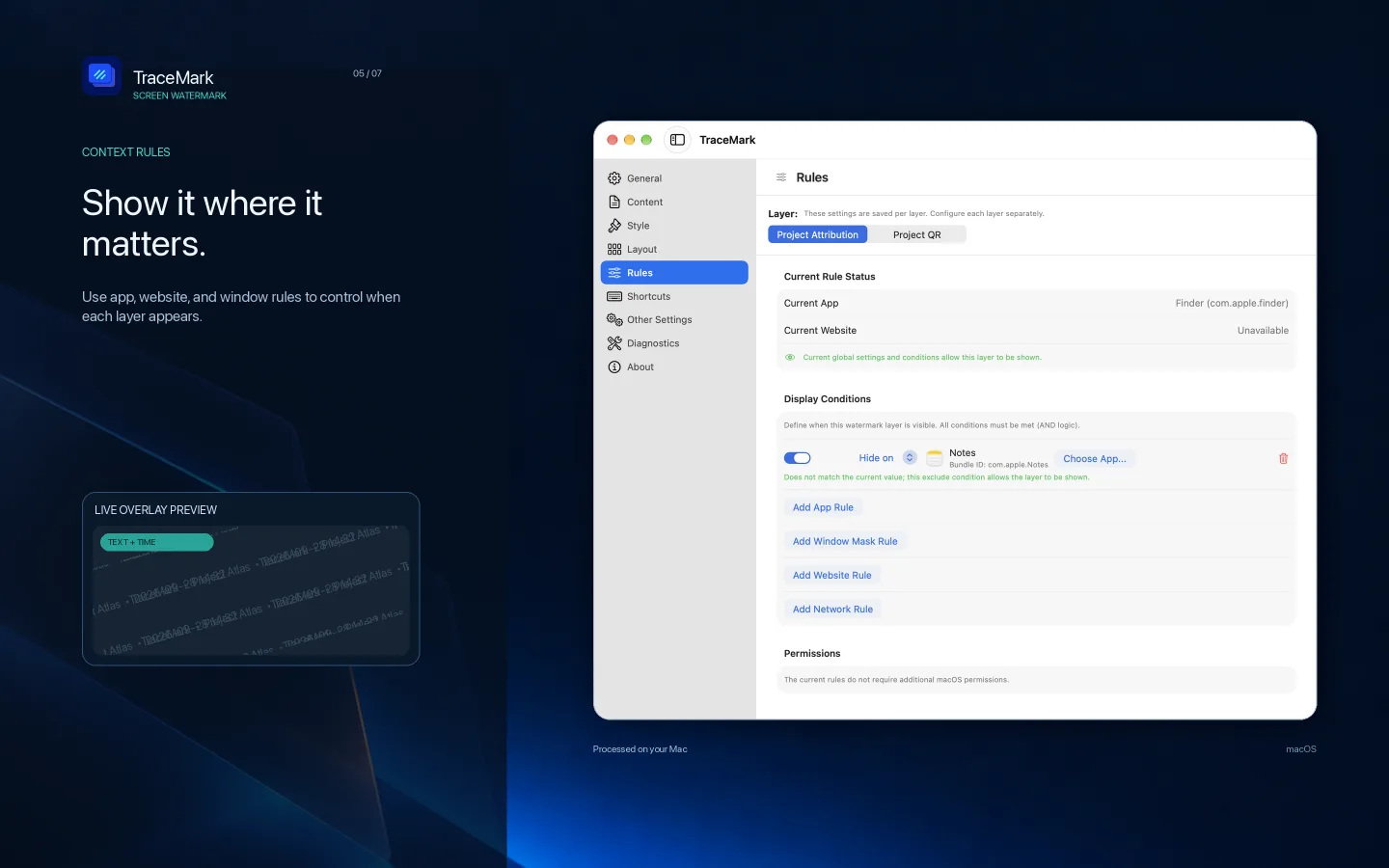Open Shortcuts settings

[674, 296]
